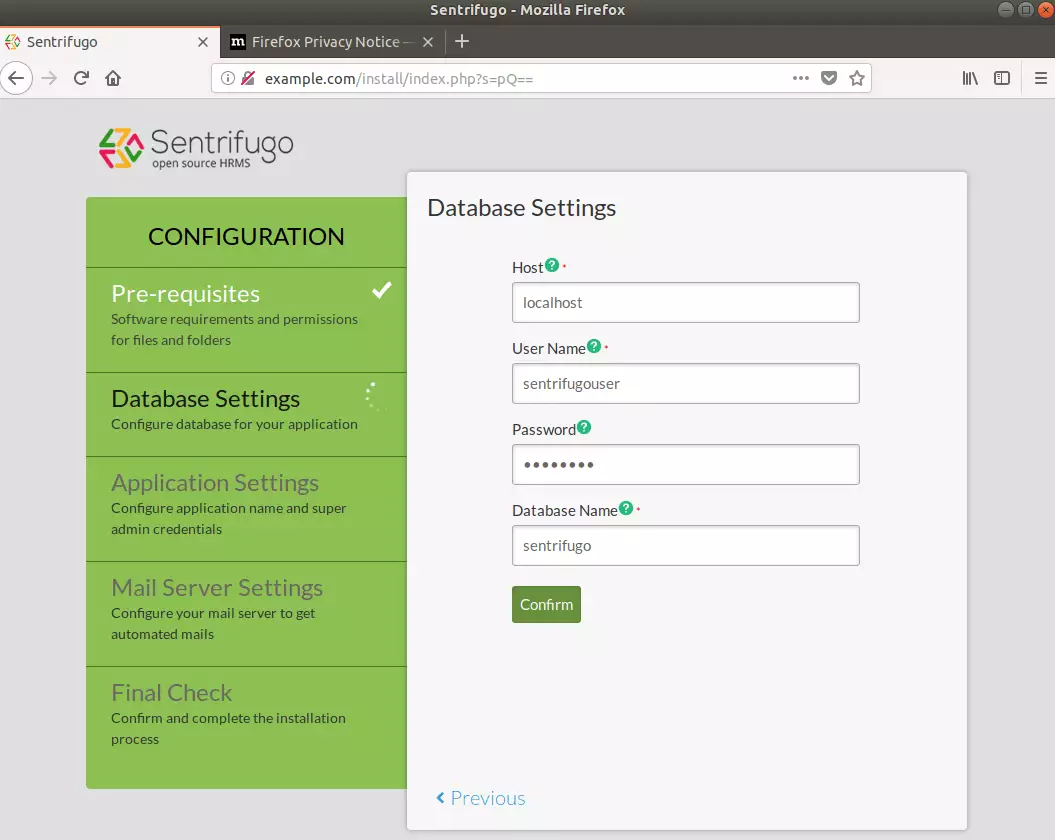Minimize the Firefox window

tap(1006, 9)
